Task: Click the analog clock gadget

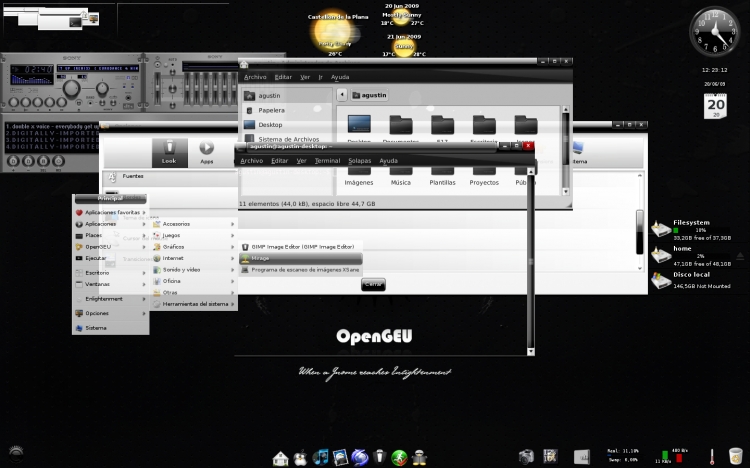Action: pyautogui.click(x=715, y=32)
